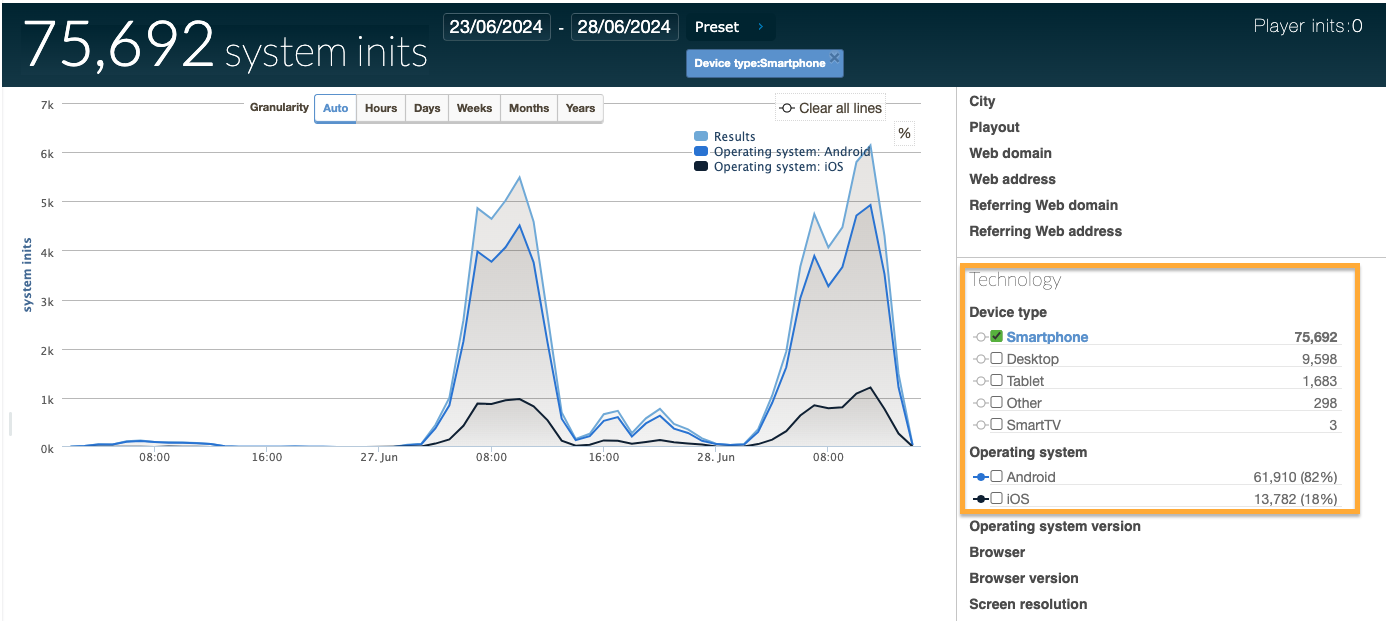Expand the Playout filter section

[x=994, y=127]
